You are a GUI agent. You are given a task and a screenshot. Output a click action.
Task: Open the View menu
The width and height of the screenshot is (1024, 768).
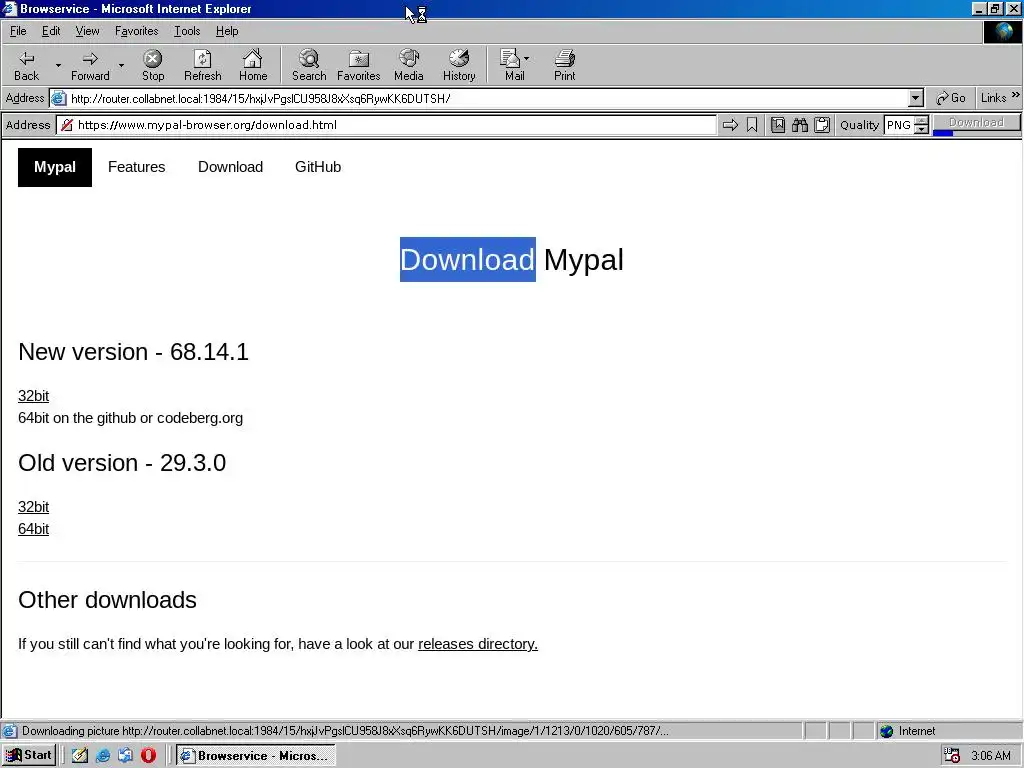[88, 31]
